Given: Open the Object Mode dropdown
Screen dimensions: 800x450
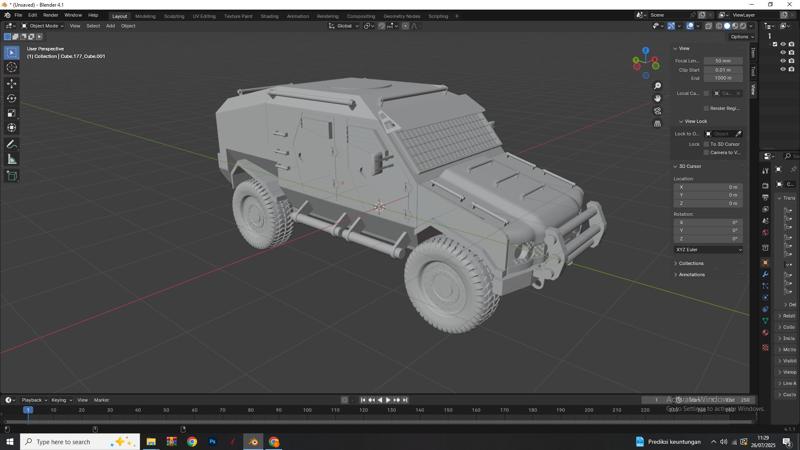Looking at the screenshot, I should tap(42, 26).
